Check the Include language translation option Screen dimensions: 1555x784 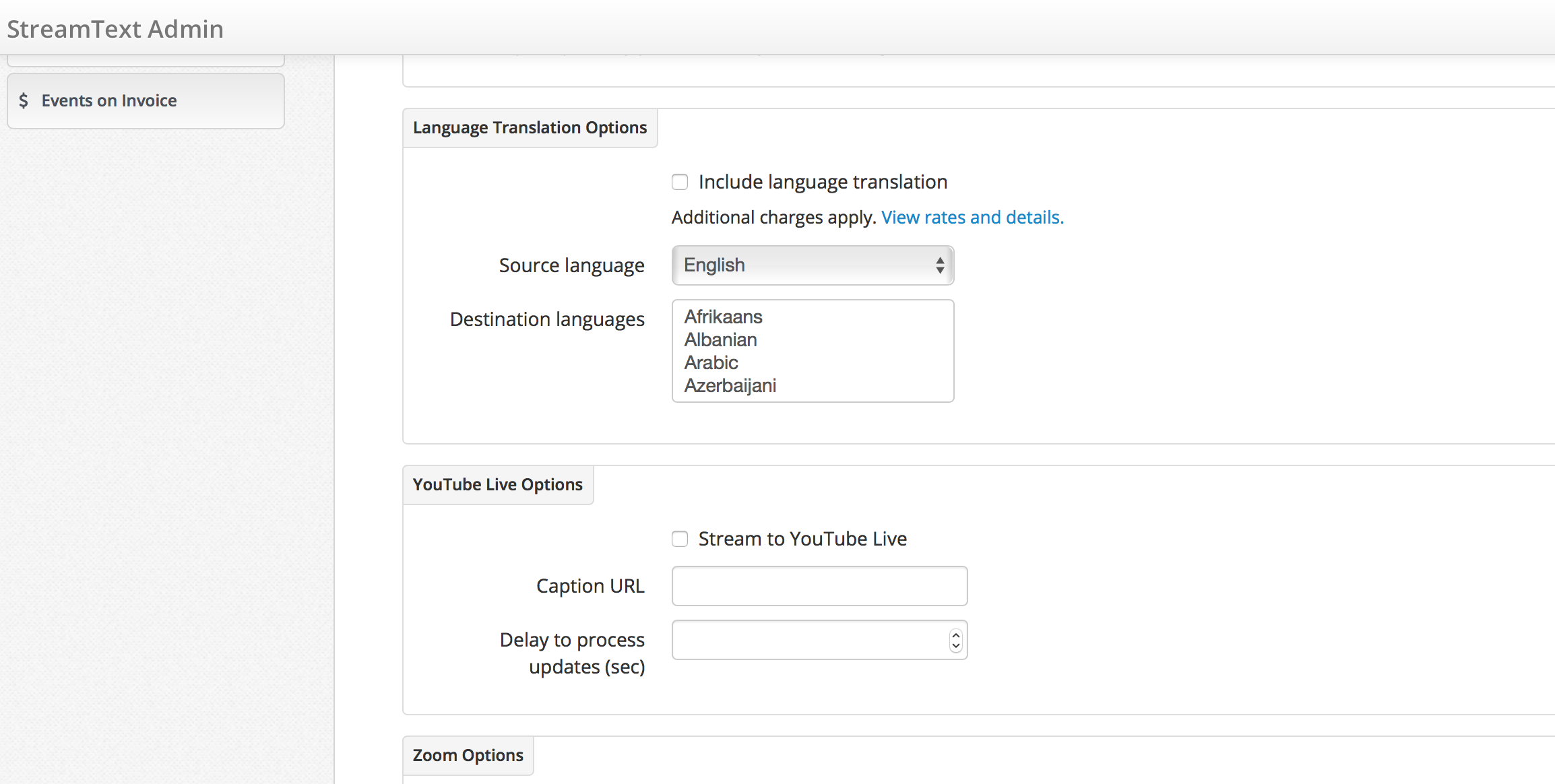[x=680, y=182]
